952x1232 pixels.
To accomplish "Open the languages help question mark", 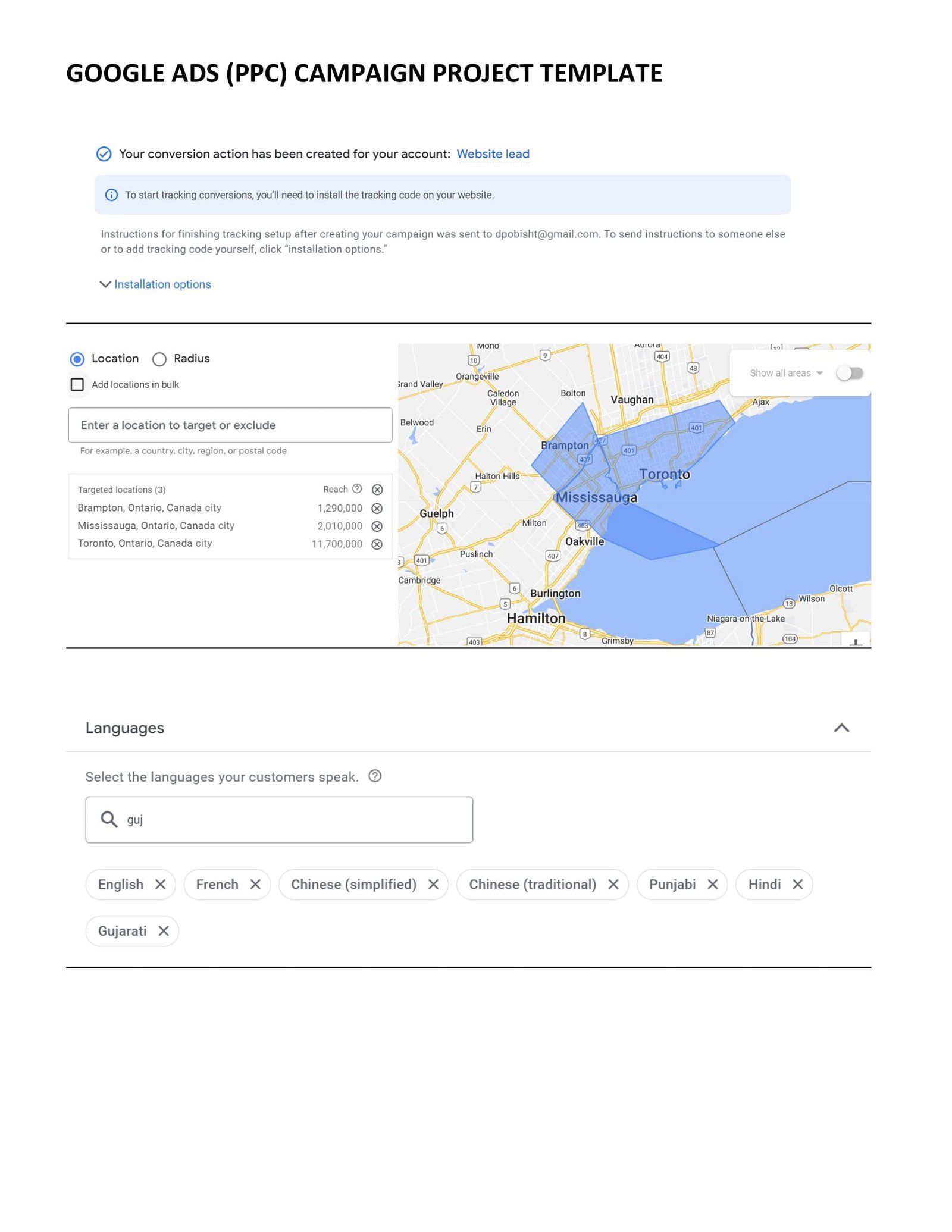I will [375, 776].
